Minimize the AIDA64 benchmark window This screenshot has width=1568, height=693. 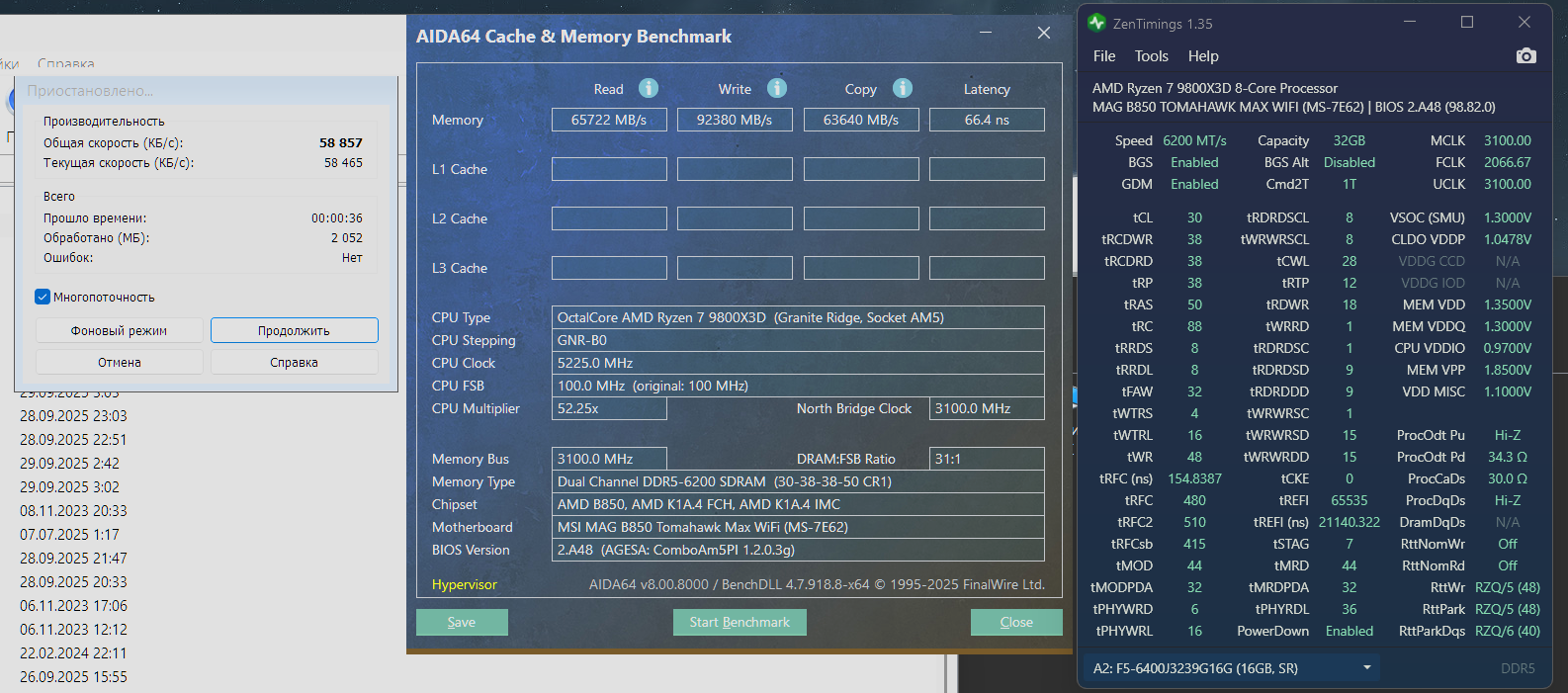986,33
